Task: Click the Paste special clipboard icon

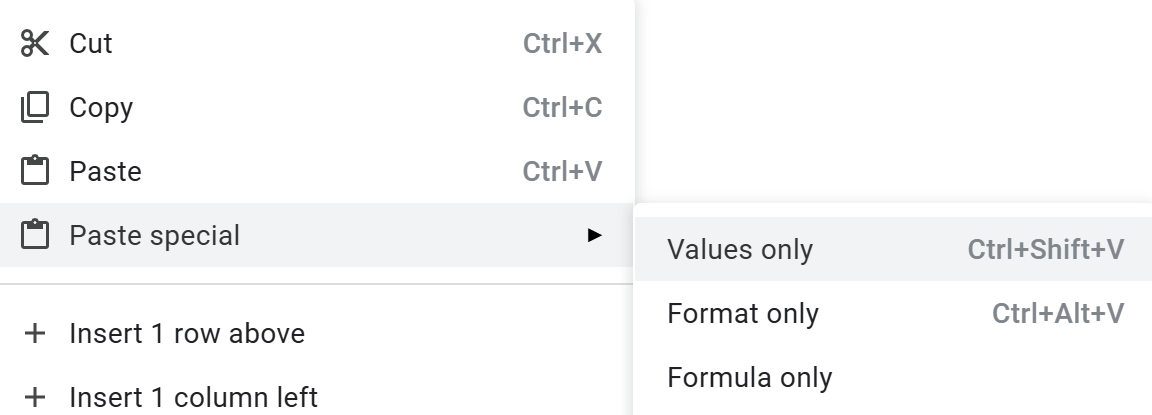Action: pos(34,236)
